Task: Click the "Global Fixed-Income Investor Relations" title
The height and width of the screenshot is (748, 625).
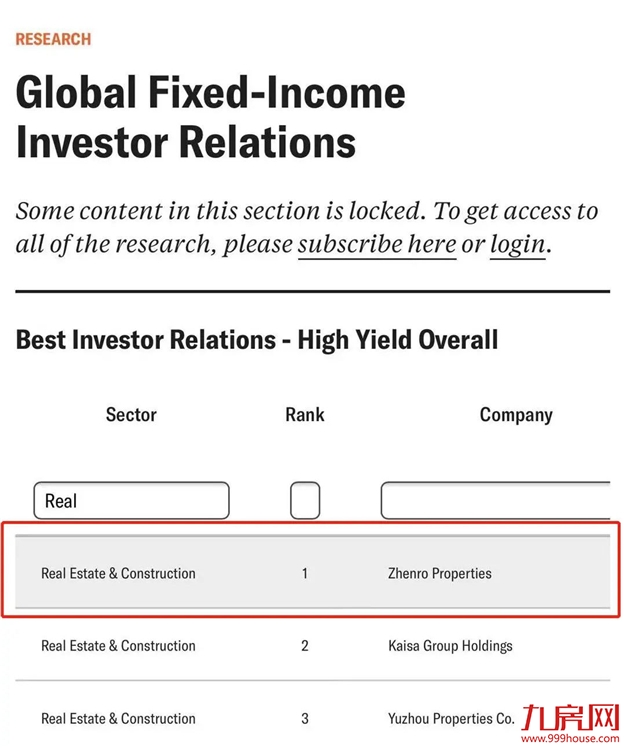Action: [x=211, y=117]
